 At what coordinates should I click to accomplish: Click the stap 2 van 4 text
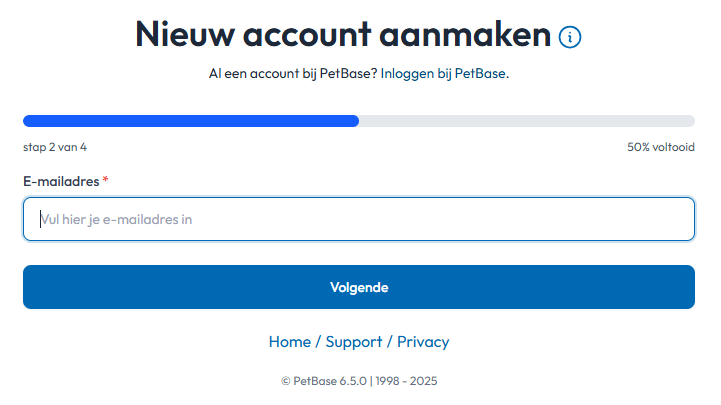[55, 147]
